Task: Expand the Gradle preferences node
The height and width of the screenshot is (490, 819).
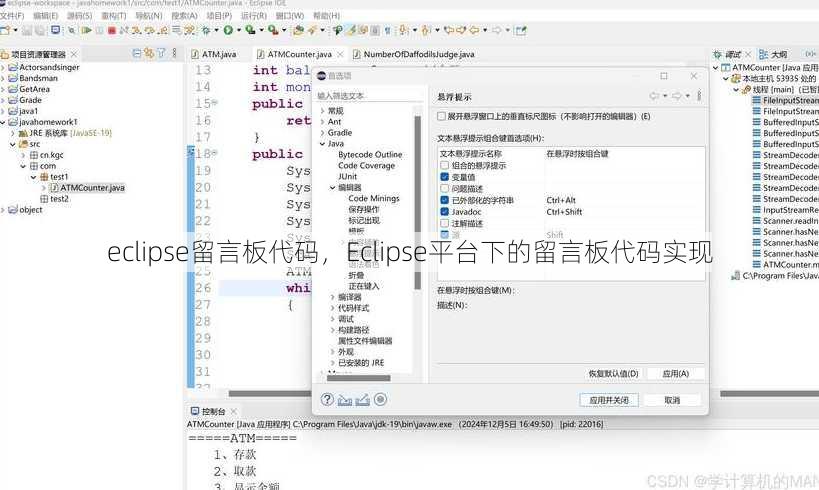Action: [x=322, y=133]
